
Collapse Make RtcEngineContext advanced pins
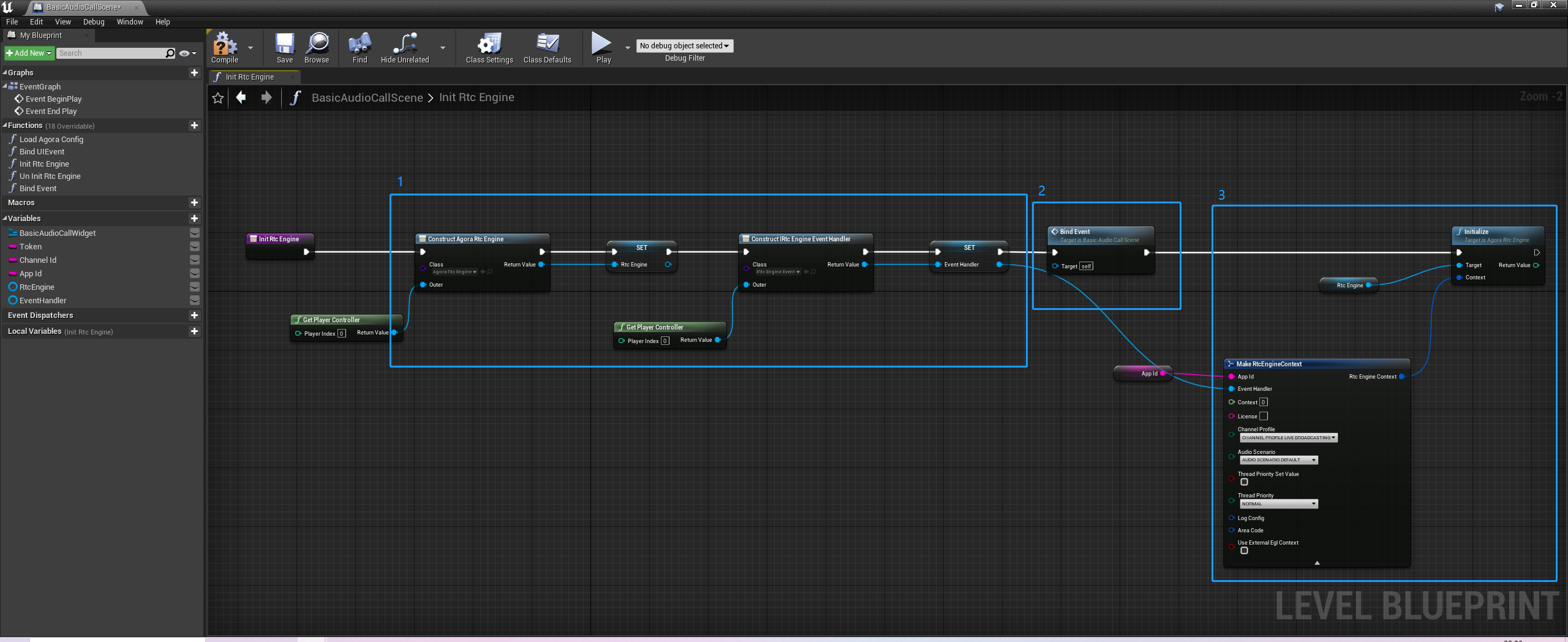(x=1317, y=563)
